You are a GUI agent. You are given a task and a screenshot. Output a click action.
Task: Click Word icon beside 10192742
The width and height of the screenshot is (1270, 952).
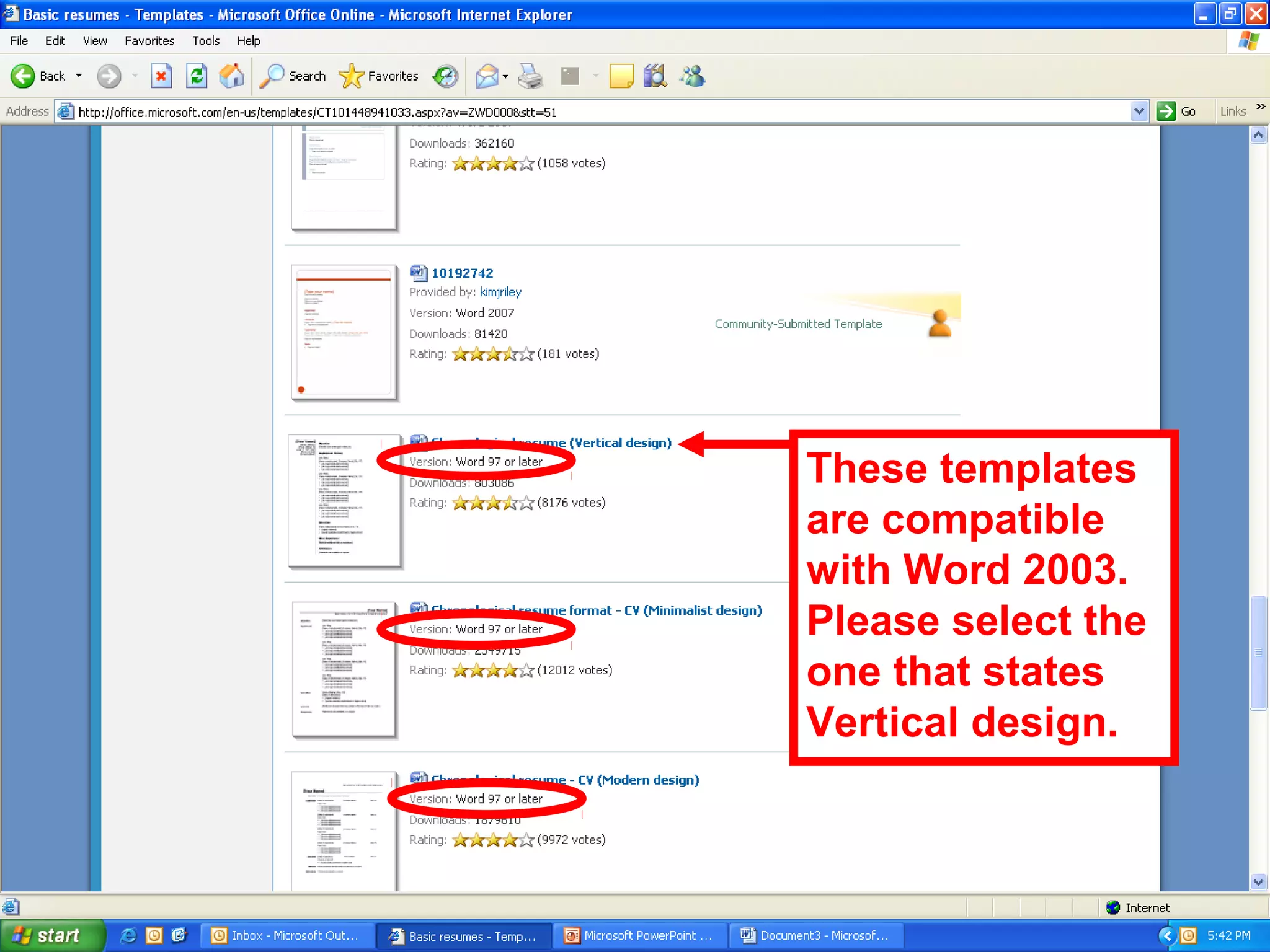point(419,273)
